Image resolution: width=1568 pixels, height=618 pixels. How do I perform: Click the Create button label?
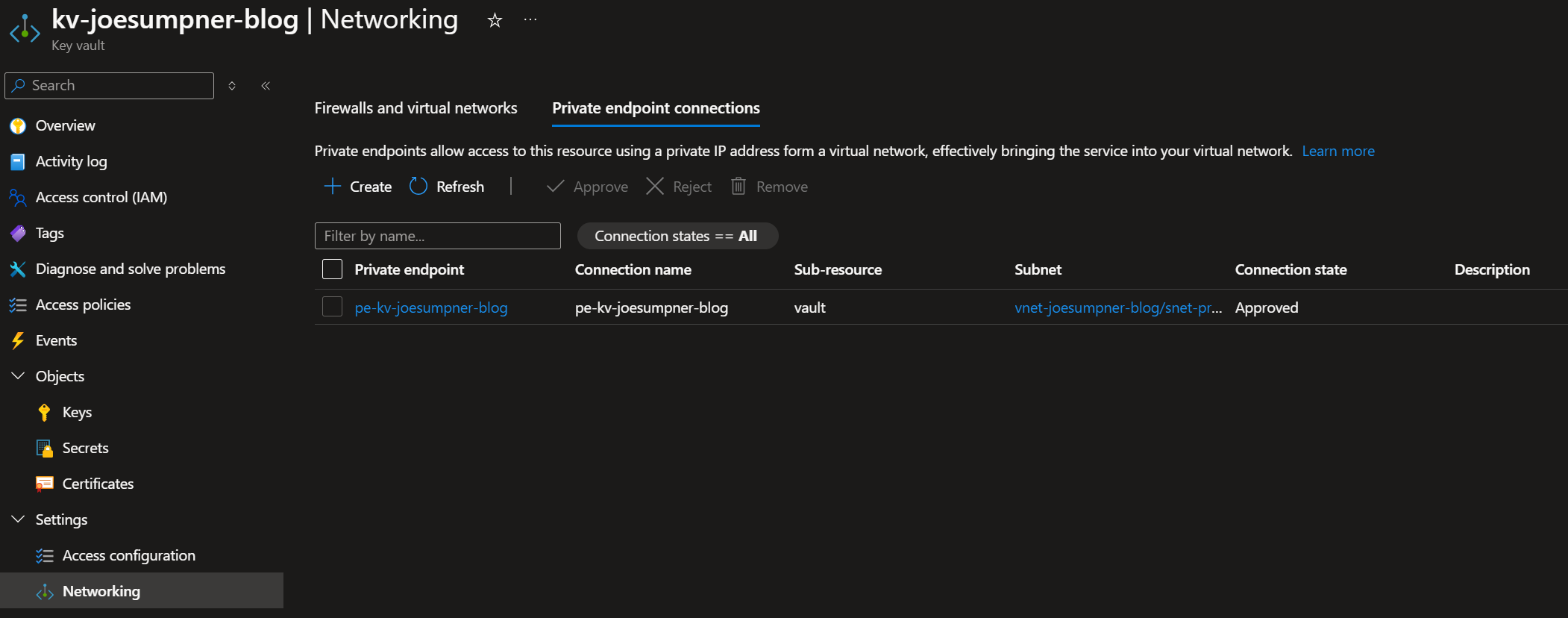371,187
